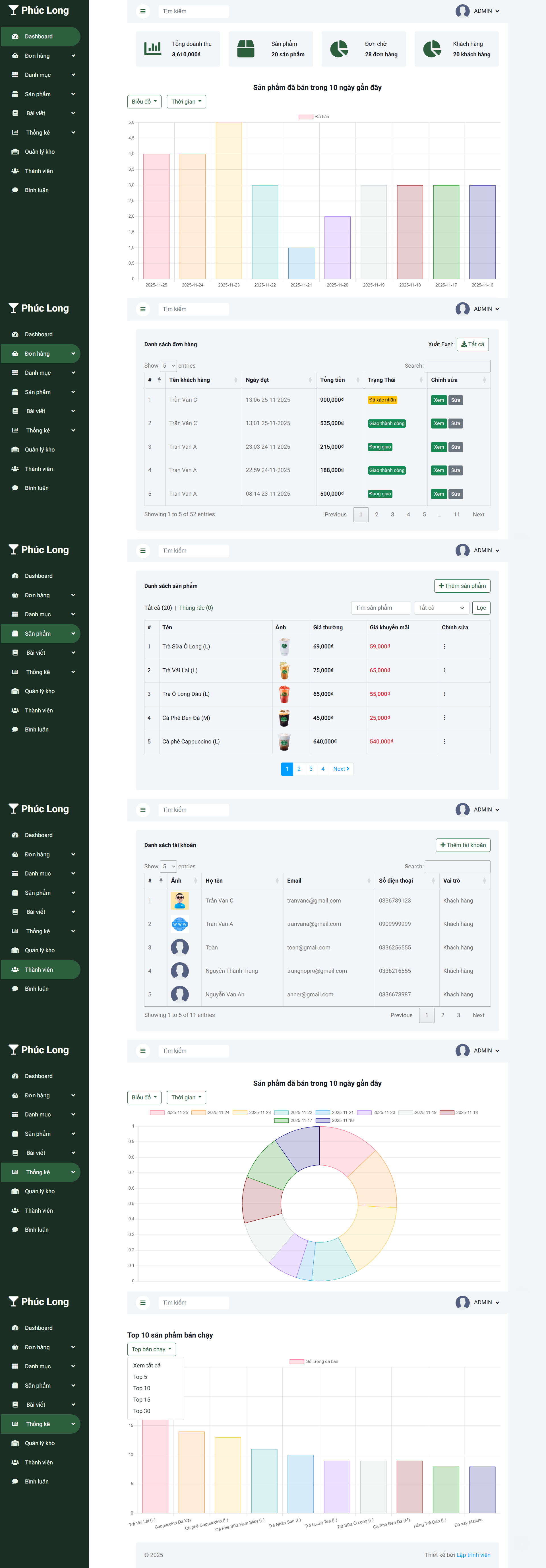
Task: Open the hamburger menu icon
Action: (x=142, y=11)
